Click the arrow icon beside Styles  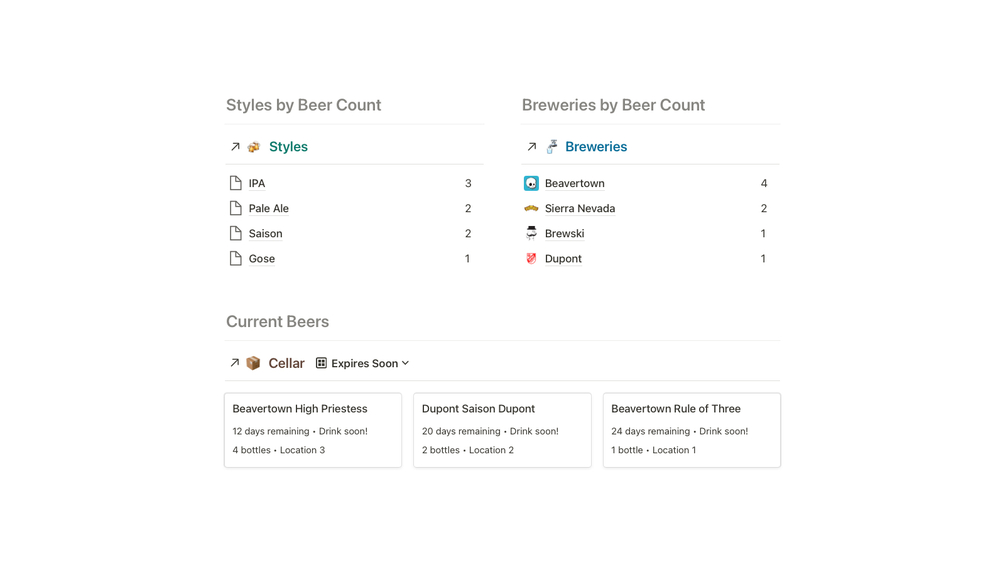point(235,147)
